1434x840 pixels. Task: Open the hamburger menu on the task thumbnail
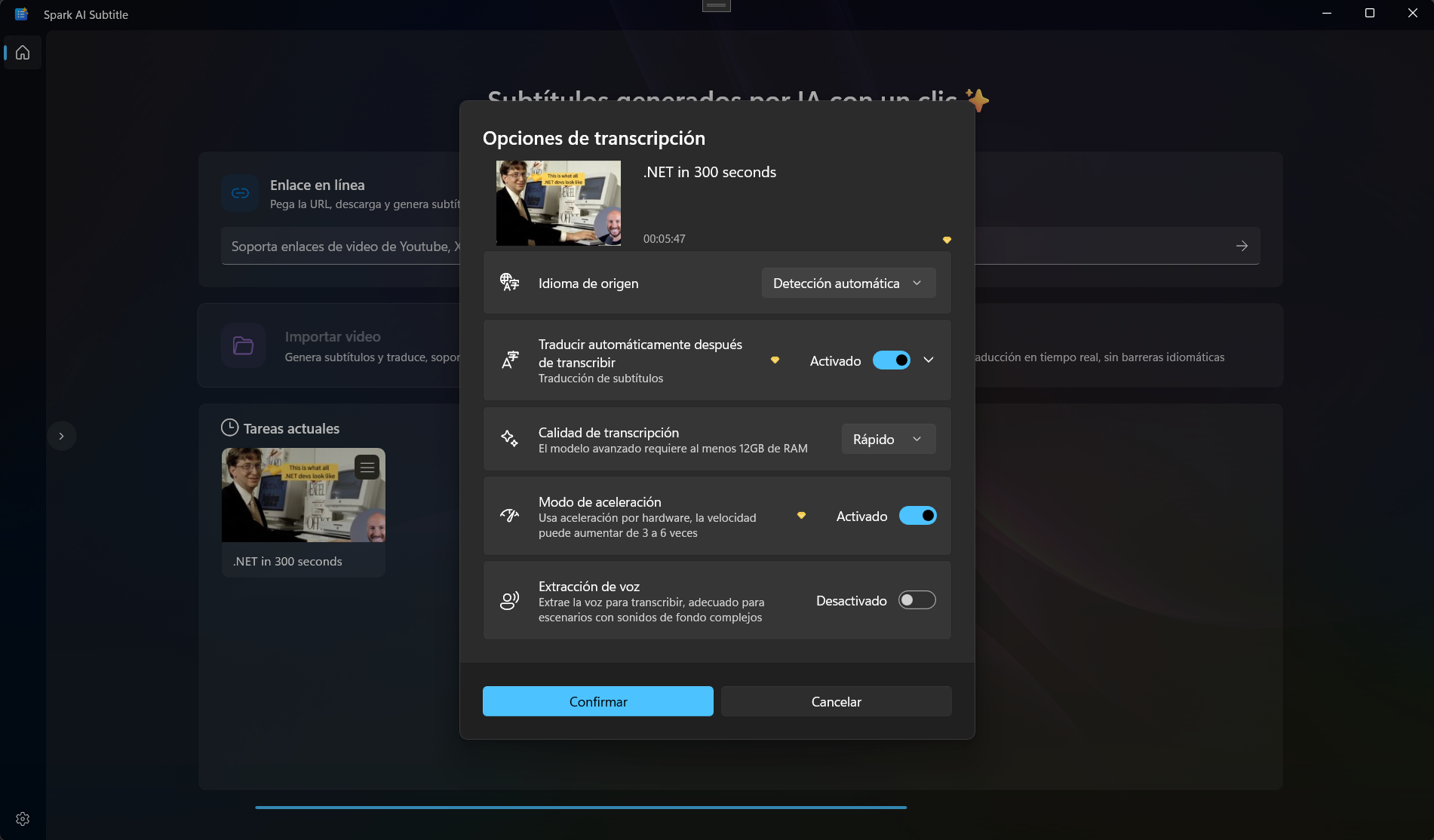[367, 467]
